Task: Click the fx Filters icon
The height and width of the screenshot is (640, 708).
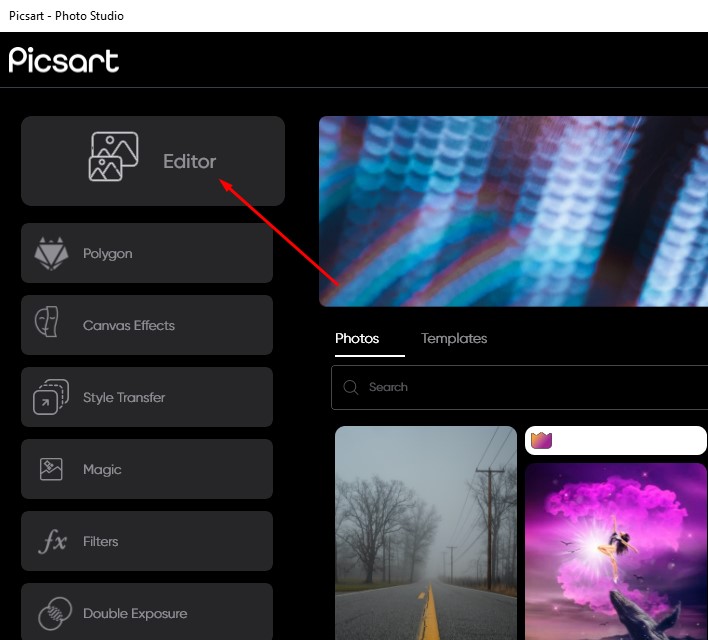Action: click(51, 542)
